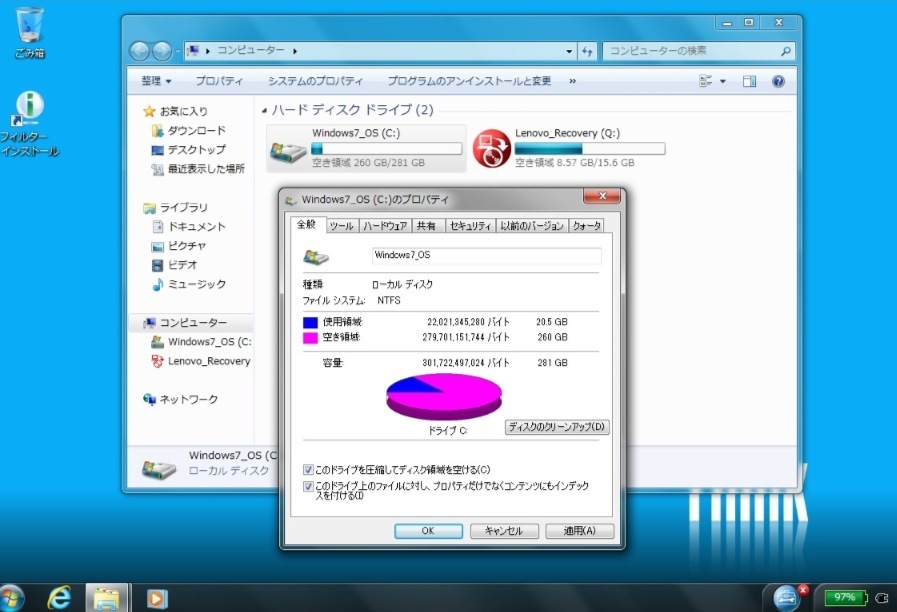Switch to the クォータ tab
The width and height of the screenshot is (897, 612).
(x=586, y=226)
